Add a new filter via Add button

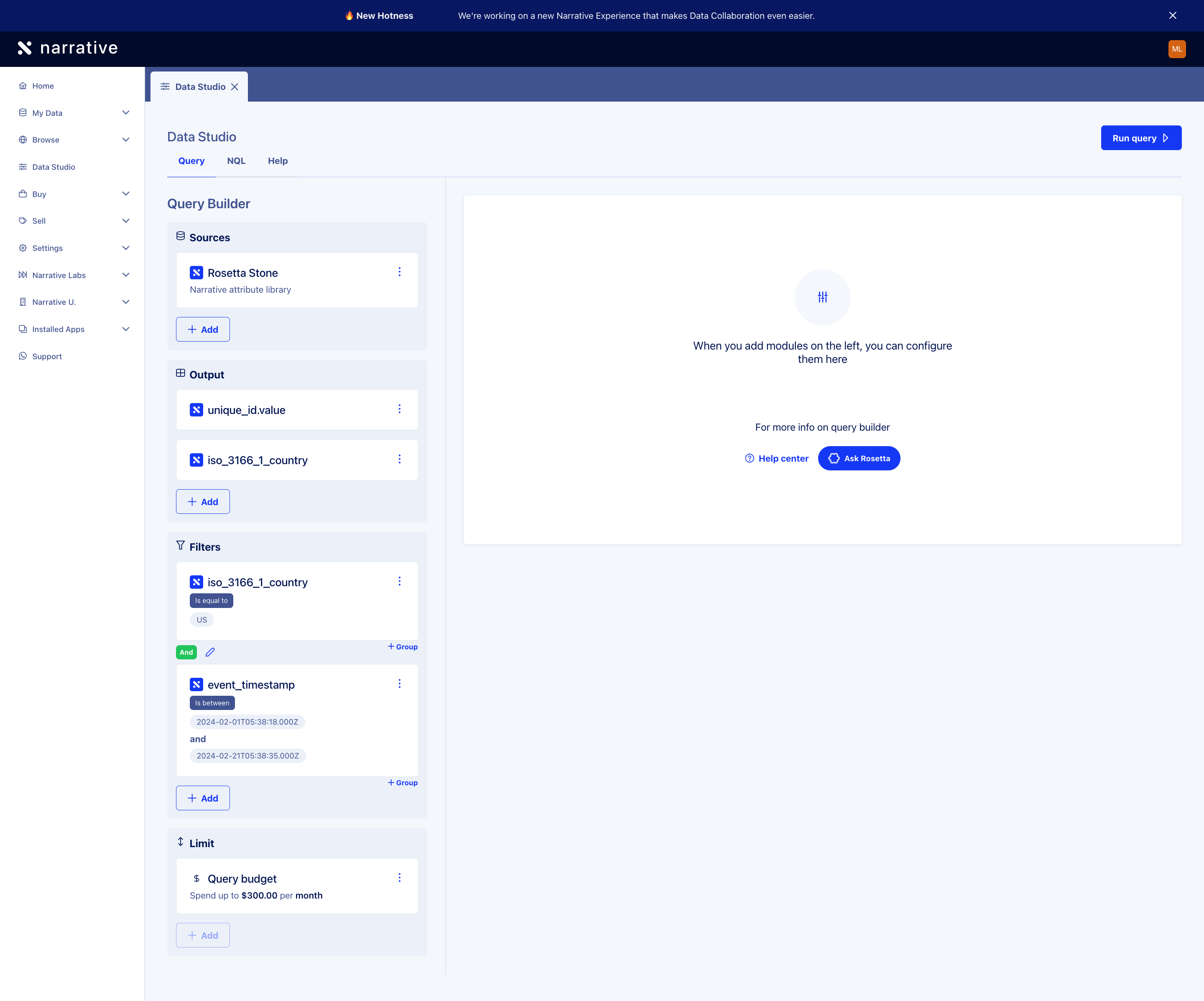click(x=203, y=799)
